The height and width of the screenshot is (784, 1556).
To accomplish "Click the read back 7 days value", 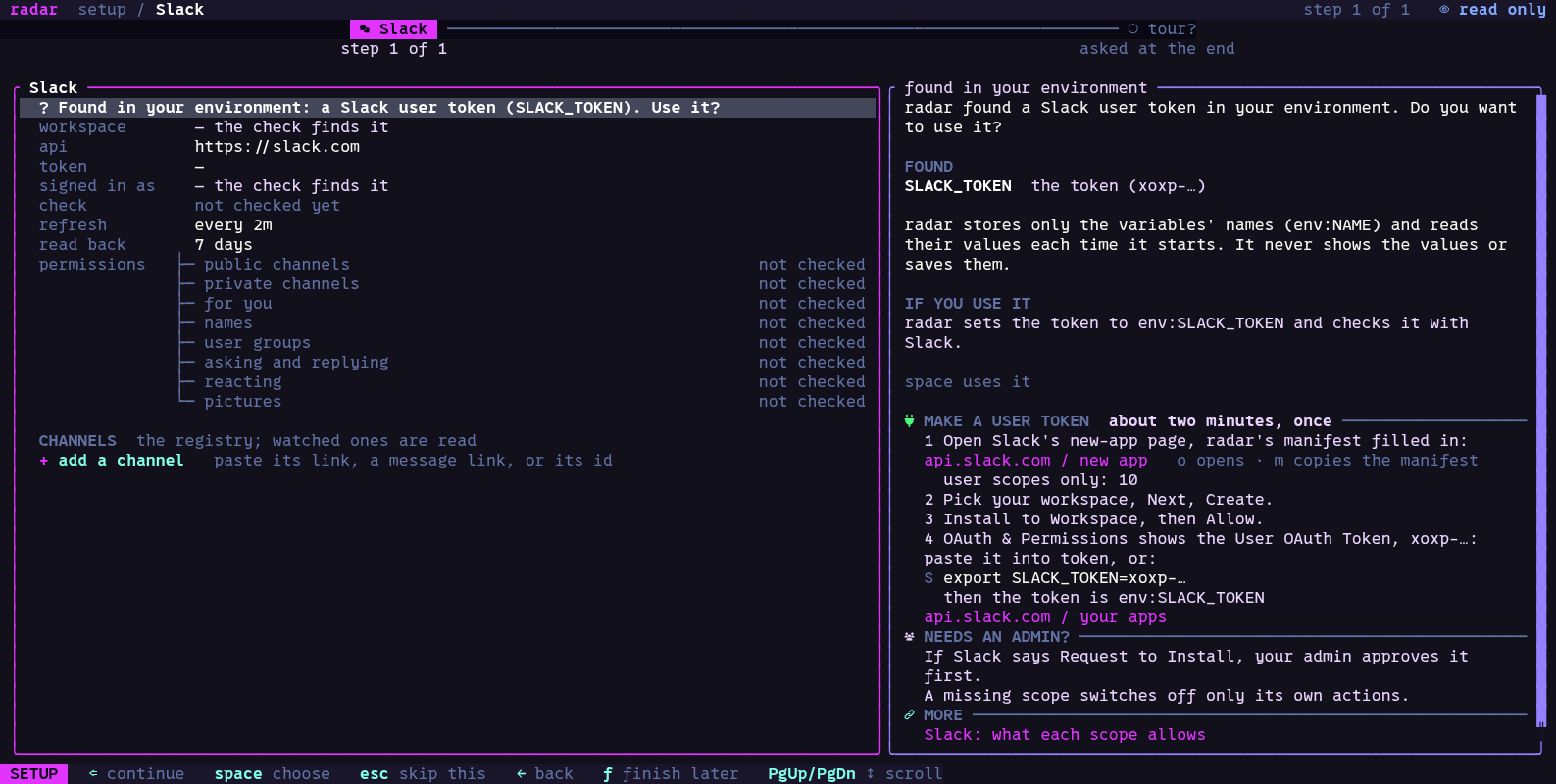I will (x=224, y=245).
